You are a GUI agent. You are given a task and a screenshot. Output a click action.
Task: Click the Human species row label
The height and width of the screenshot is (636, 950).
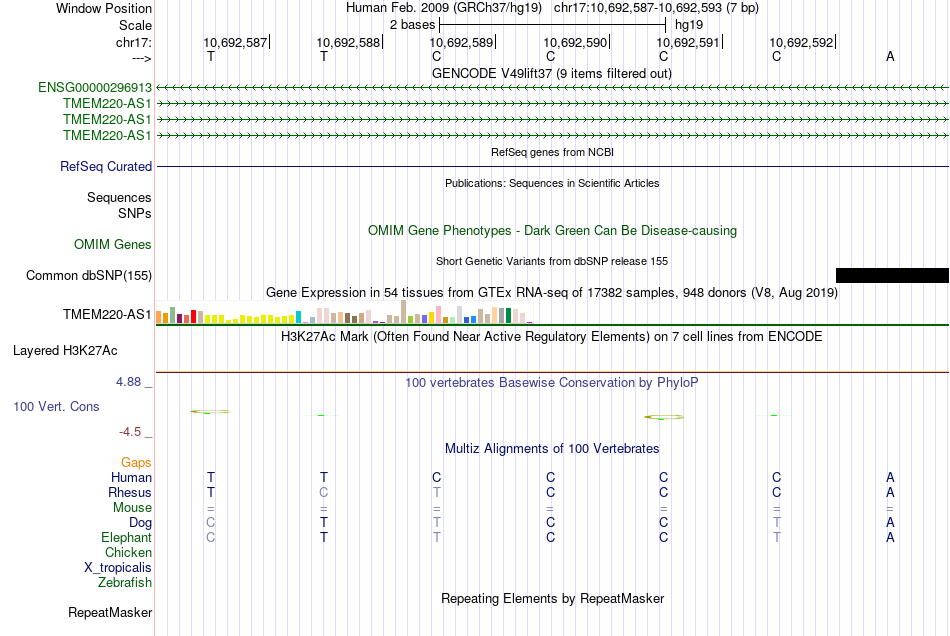click(x=131, y=478)
